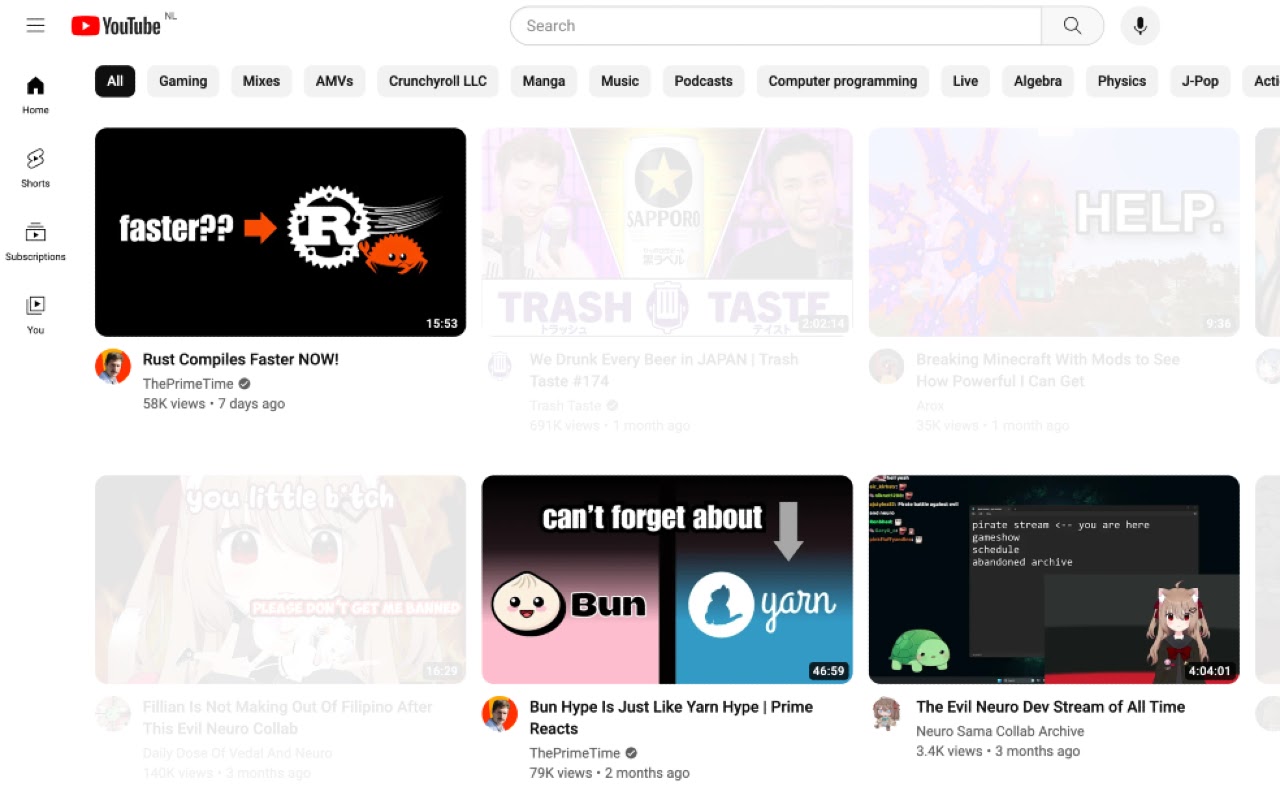Screen dimensions: 1280x800
Task: Open Shorts in the sidebar
Action: [x=36, y=168]
